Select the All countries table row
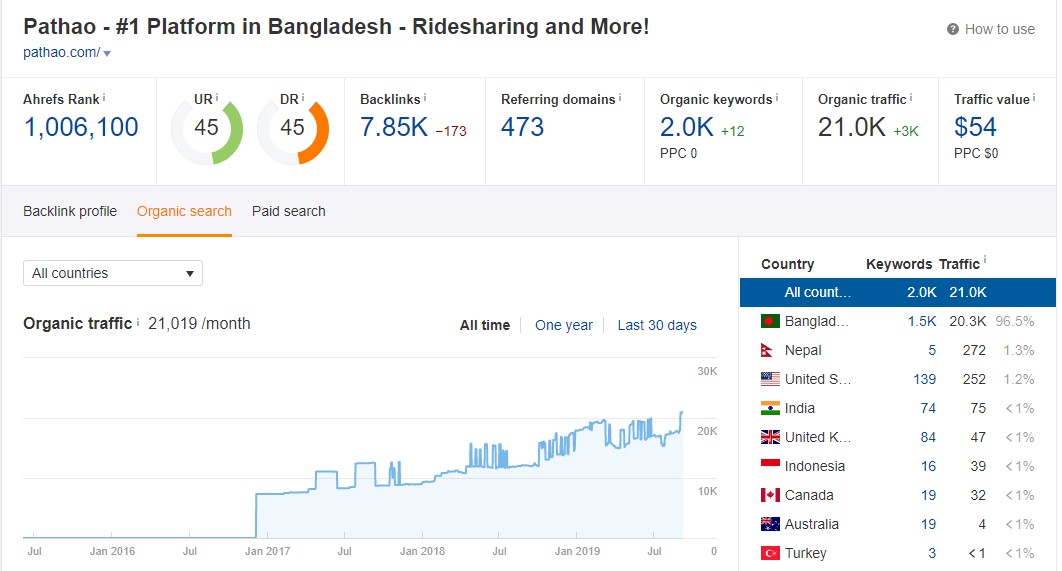The height and width of the screenshot is (571, 1062). click(x=897, y=293)
